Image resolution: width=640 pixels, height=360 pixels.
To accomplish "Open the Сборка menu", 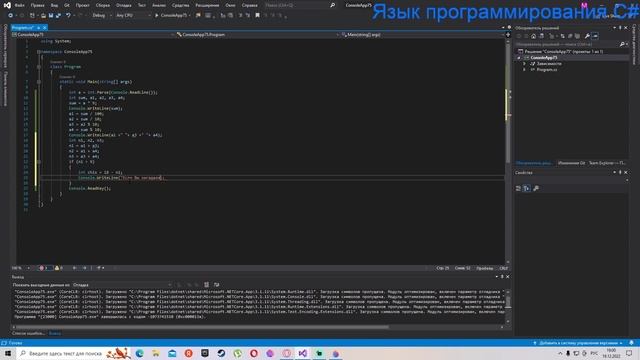I will tap(102, 5).
